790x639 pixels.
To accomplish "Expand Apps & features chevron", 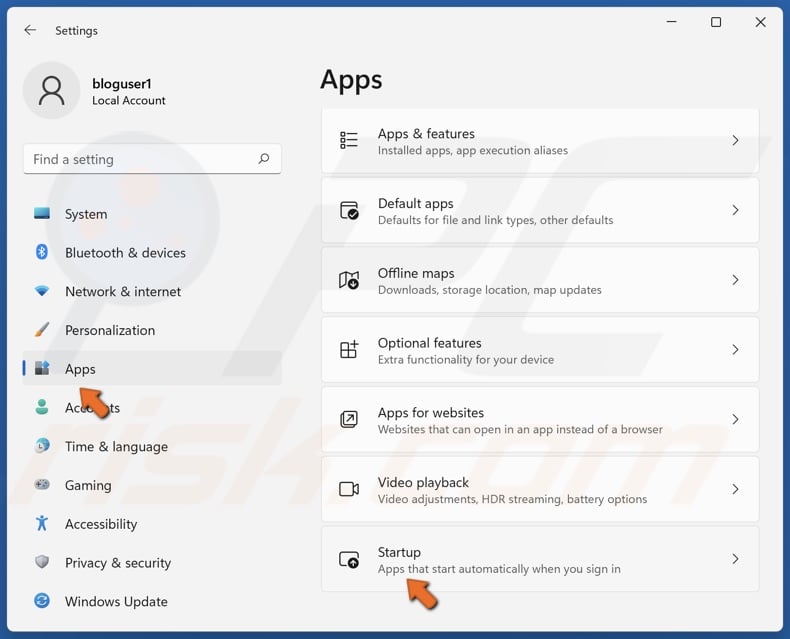I will pyautogui.click(x=735, y=140).
